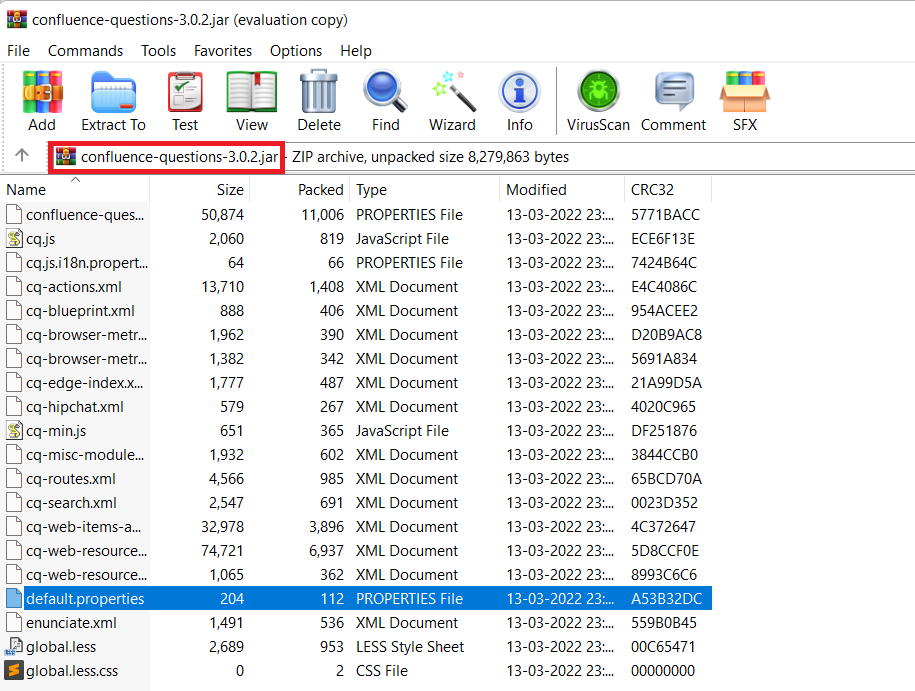Click the global.less style sheet icon
The image size is (915, 691).
click(x=14, y=646)
